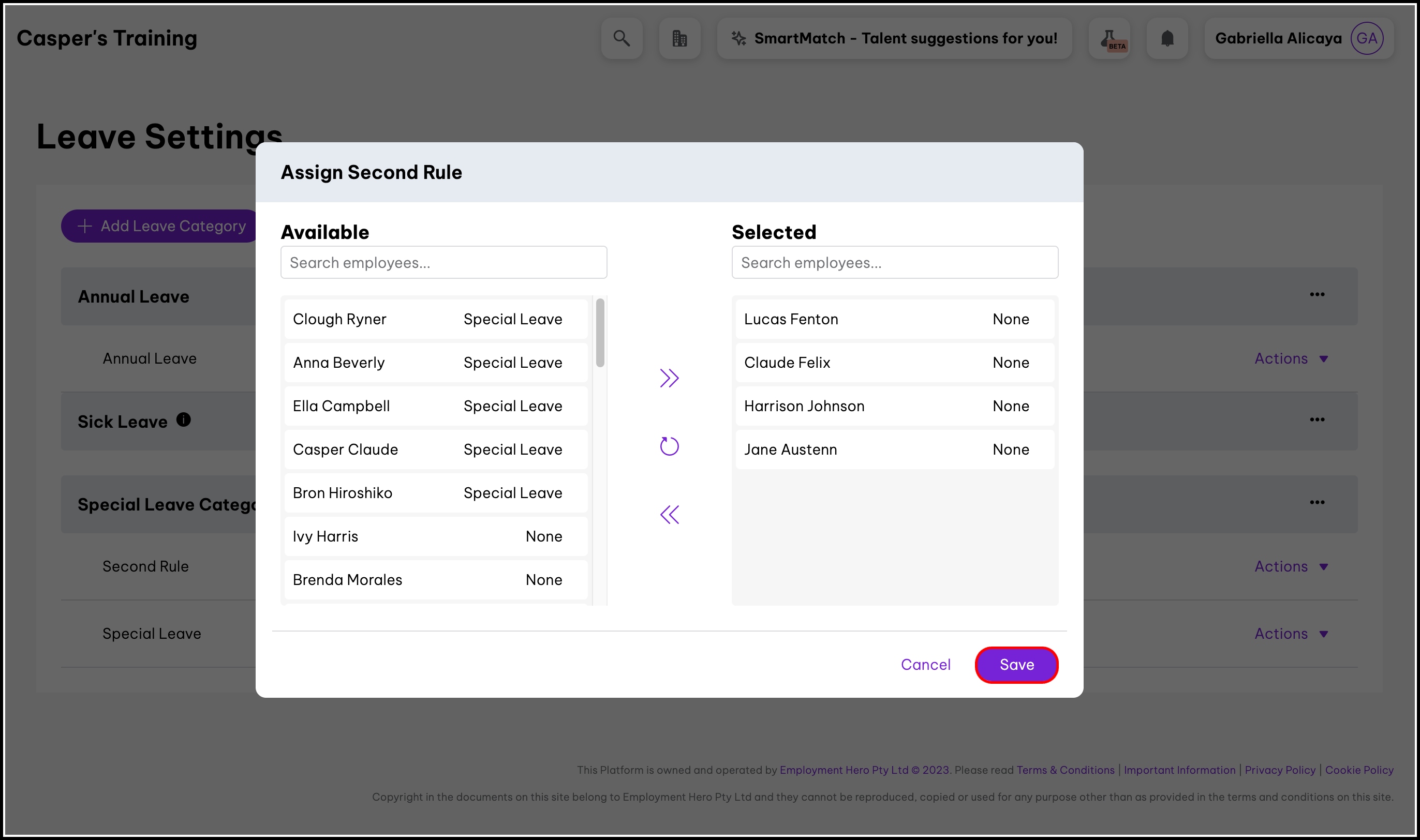Click Cancel in Assign Second Rule dialog

pos(925,665)
